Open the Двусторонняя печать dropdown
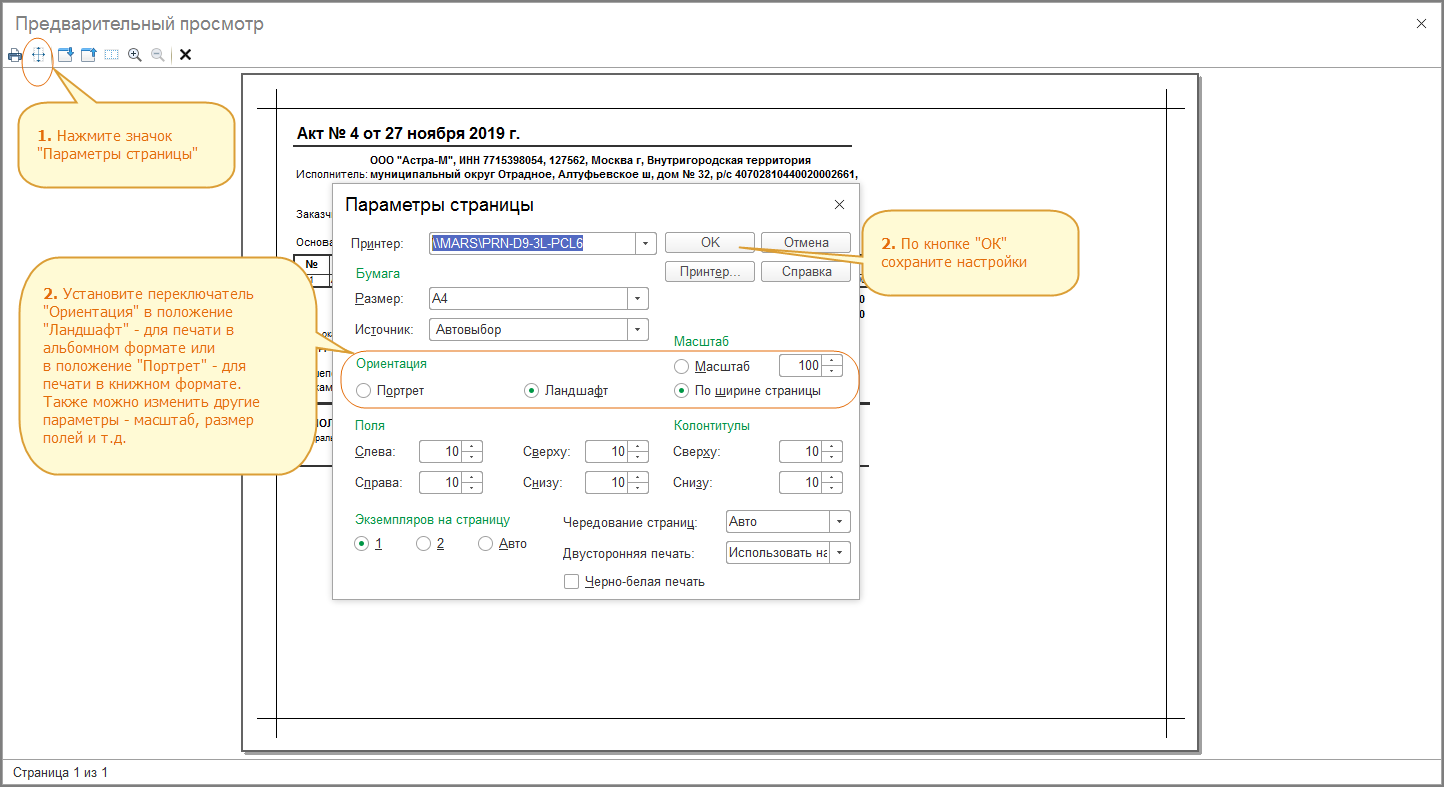 (x=839, y=553)
